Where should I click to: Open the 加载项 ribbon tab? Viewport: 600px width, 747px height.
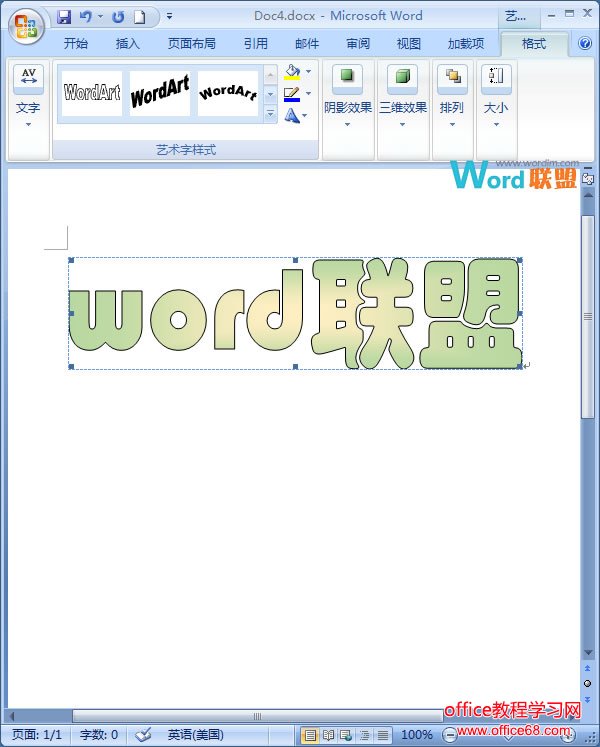coord(466,44)
